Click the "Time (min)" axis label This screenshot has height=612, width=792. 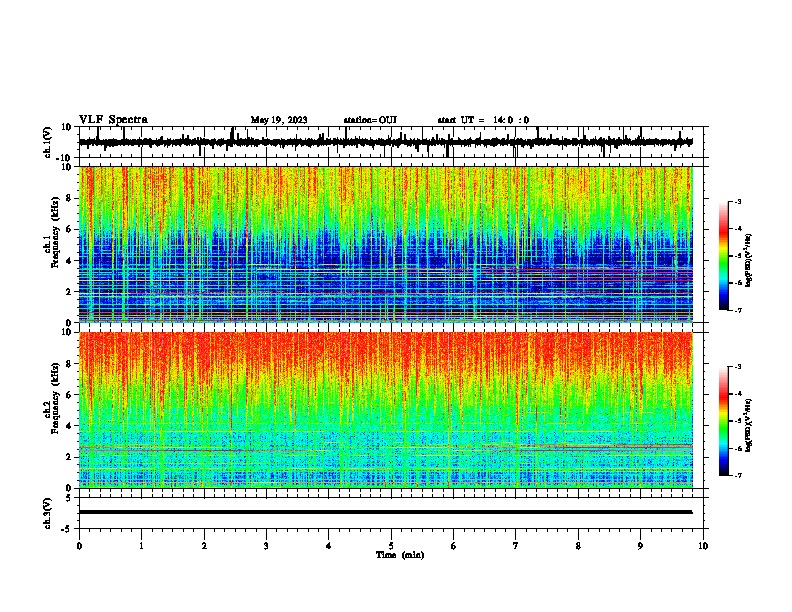coord(400,555)
